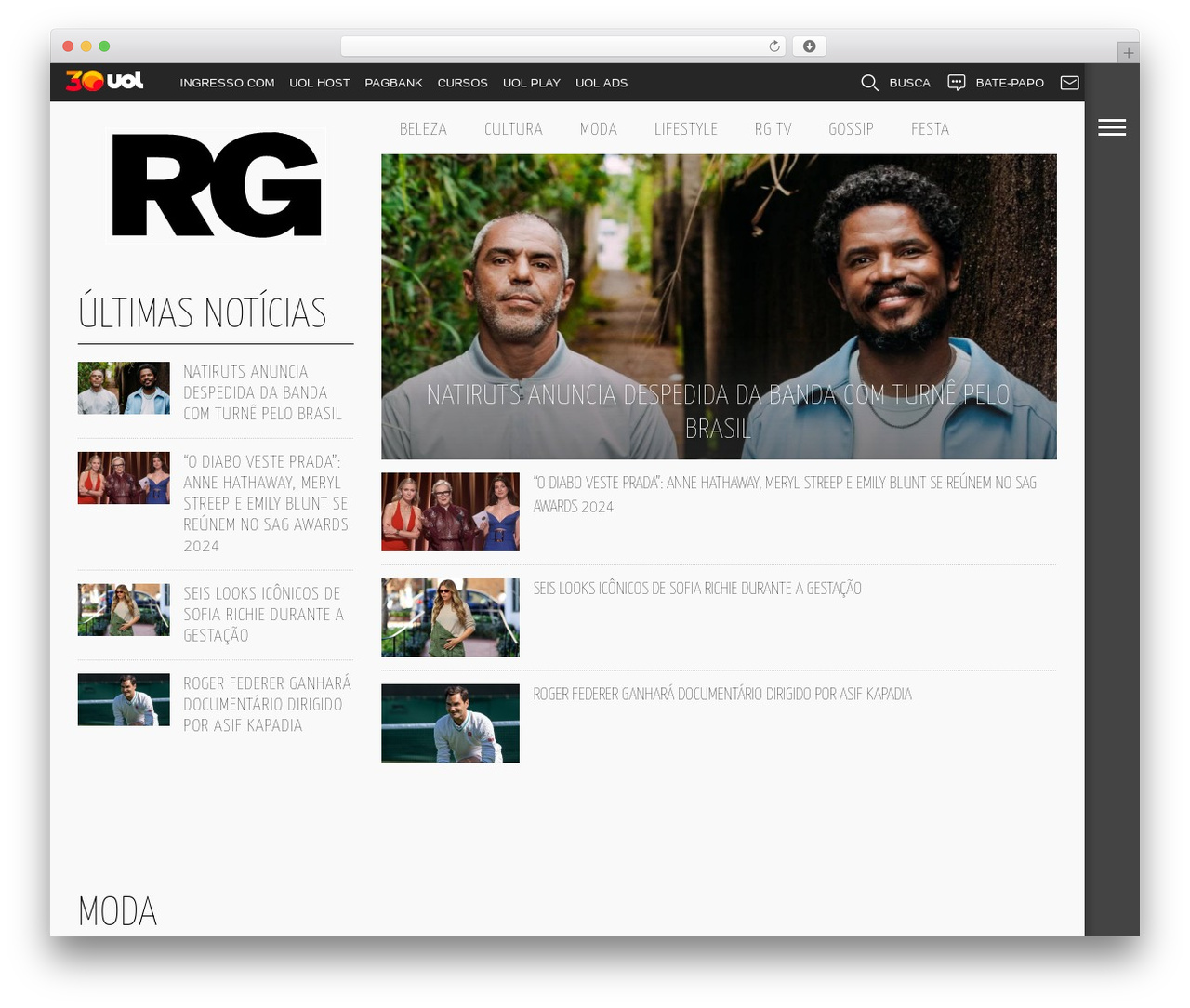Image resolution: width=1190 pixels, height=1008 pixels.
Task: Open main list headline on Sofia Richie
Action: pos(697,589)
